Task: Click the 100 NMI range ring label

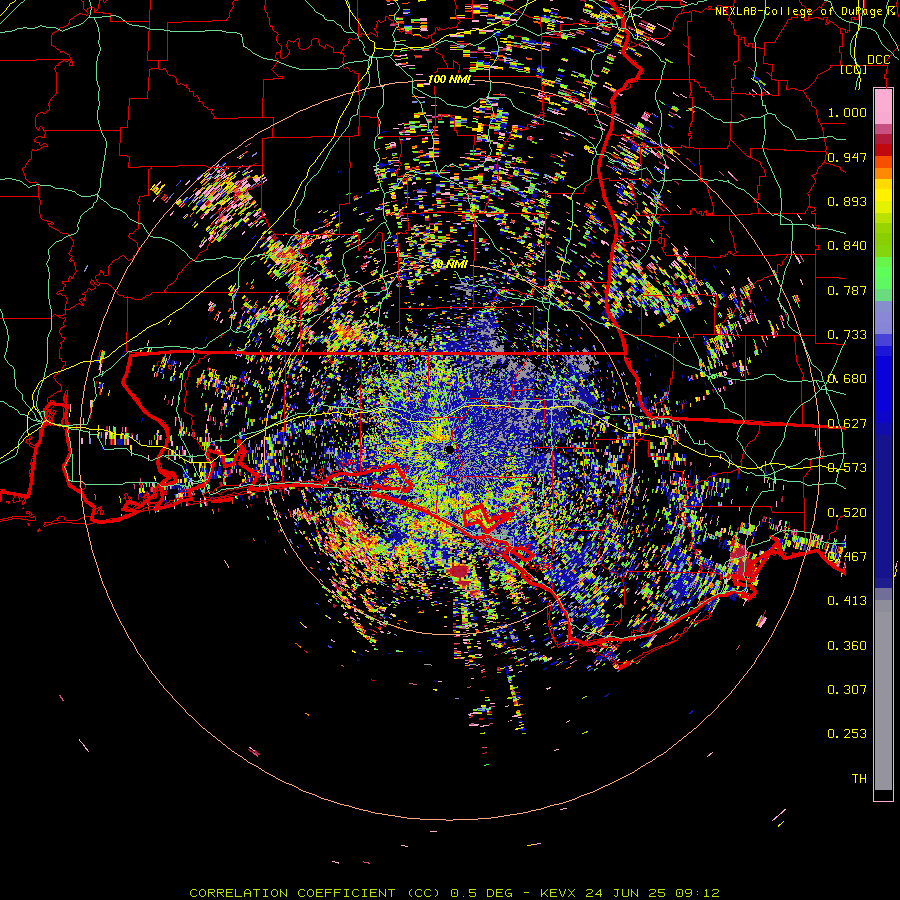Action: click(x=448, y=79)
